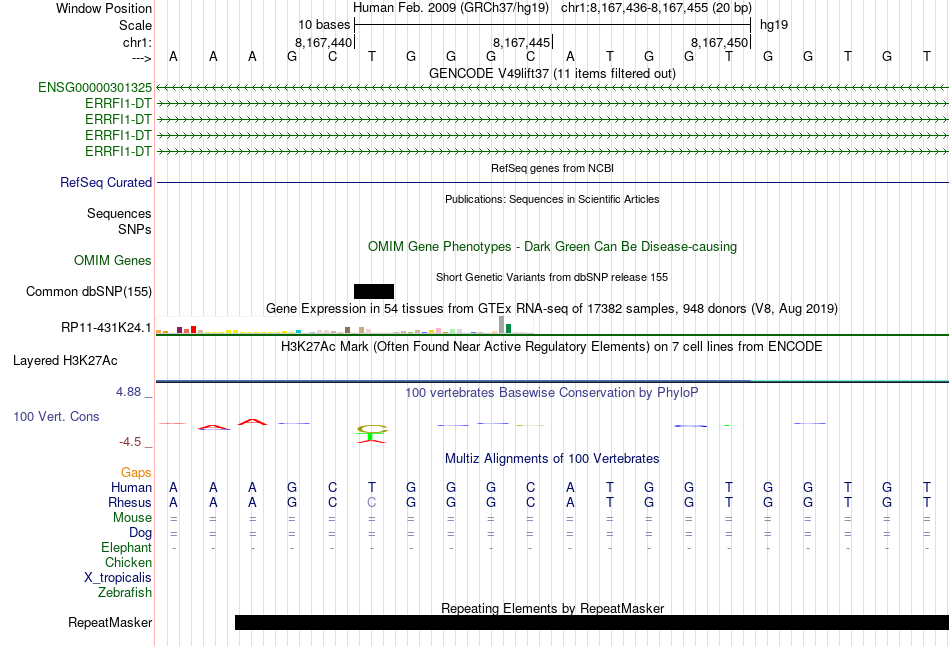Open the RefSeq Curated track label
Viewport: 950px width, 646px height.
106,182
